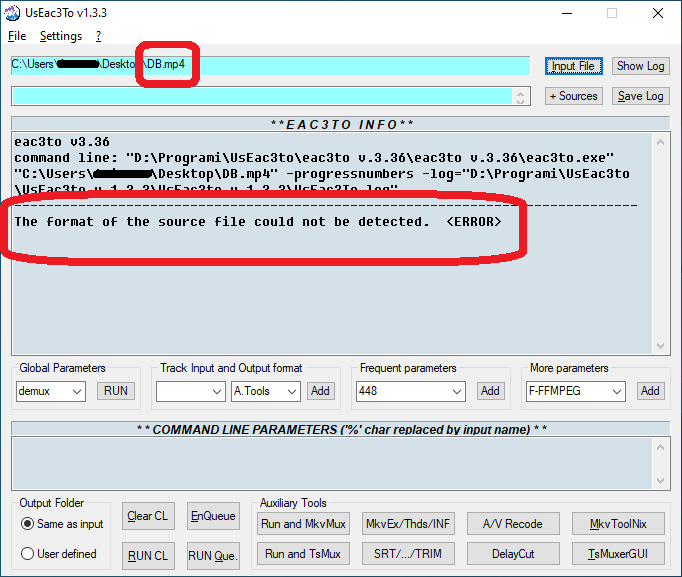Click the Clear CL button

[x=148, y=516]
